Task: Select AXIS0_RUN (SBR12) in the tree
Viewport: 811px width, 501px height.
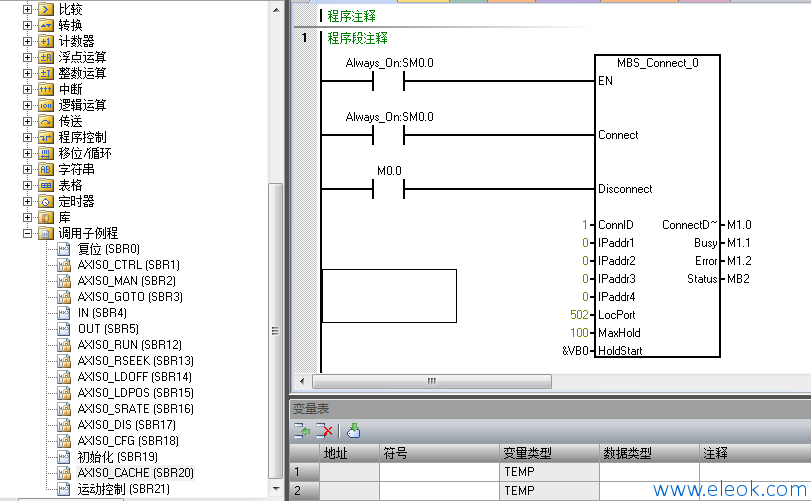Action: tap(129, 345)
